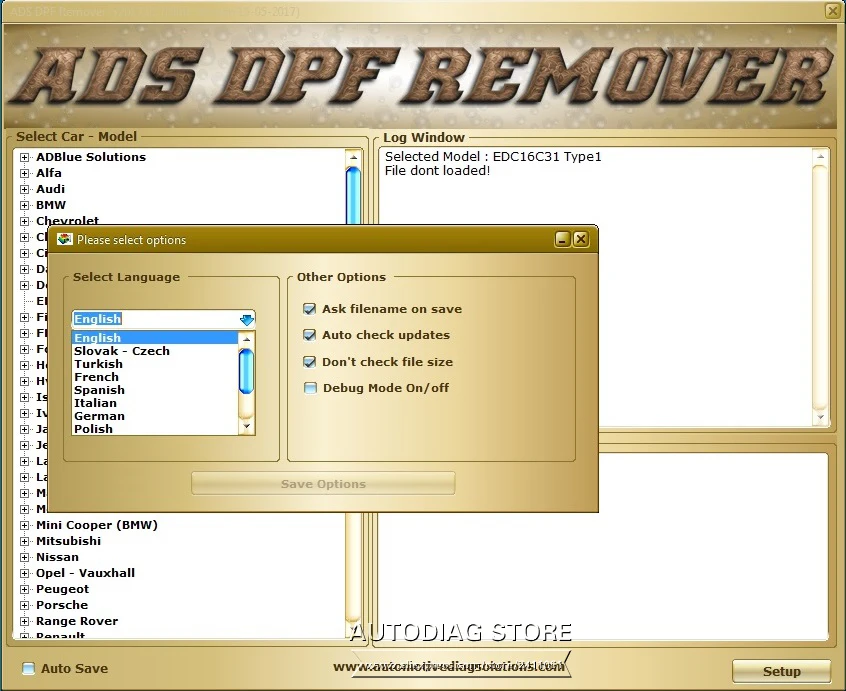846x691 pixels.
Task: Click car model list scroll up arrow
Action: point(353,157)
